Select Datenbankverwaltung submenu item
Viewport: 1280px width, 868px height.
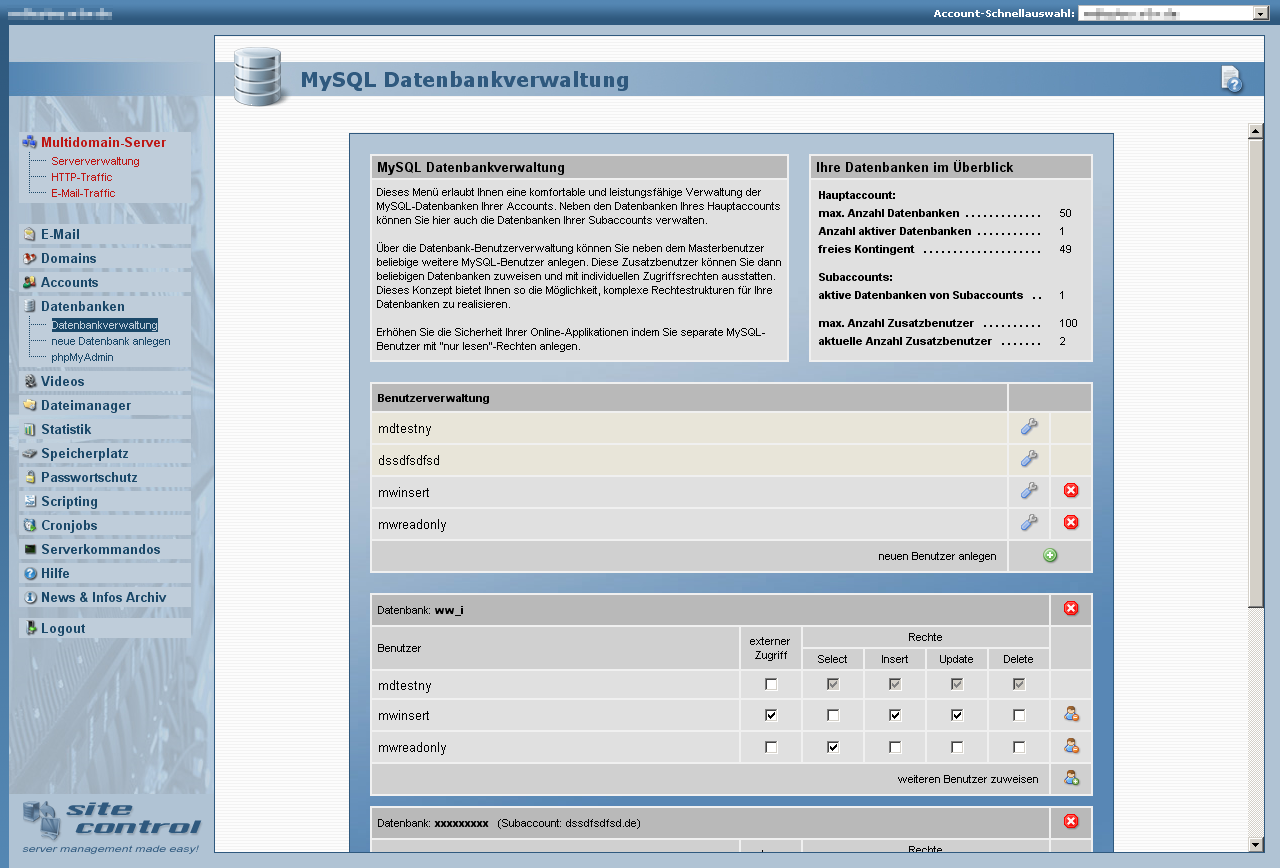[x=105, y=325]
